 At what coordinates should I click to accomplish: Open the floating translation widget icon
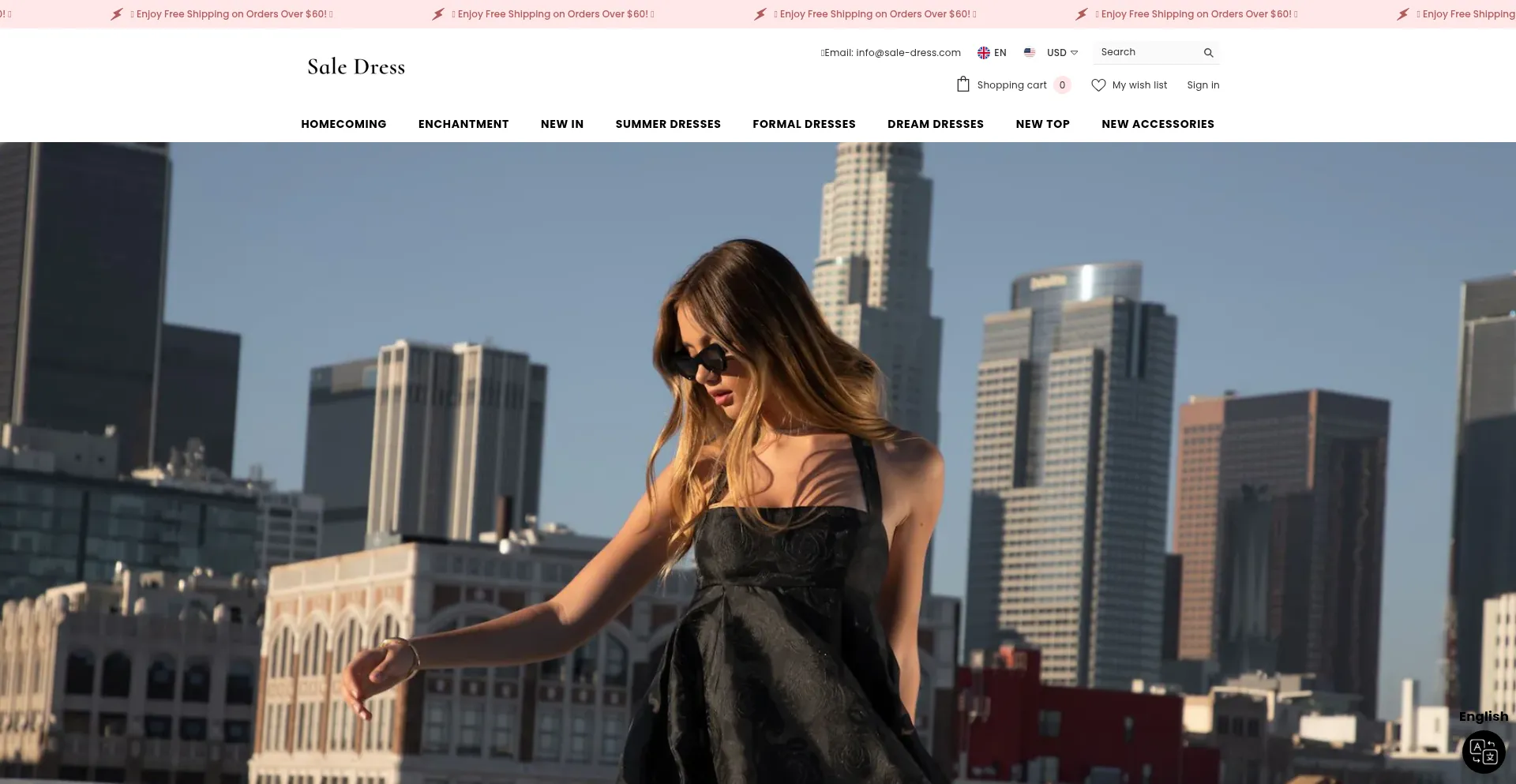click(x=1484, y=751)
